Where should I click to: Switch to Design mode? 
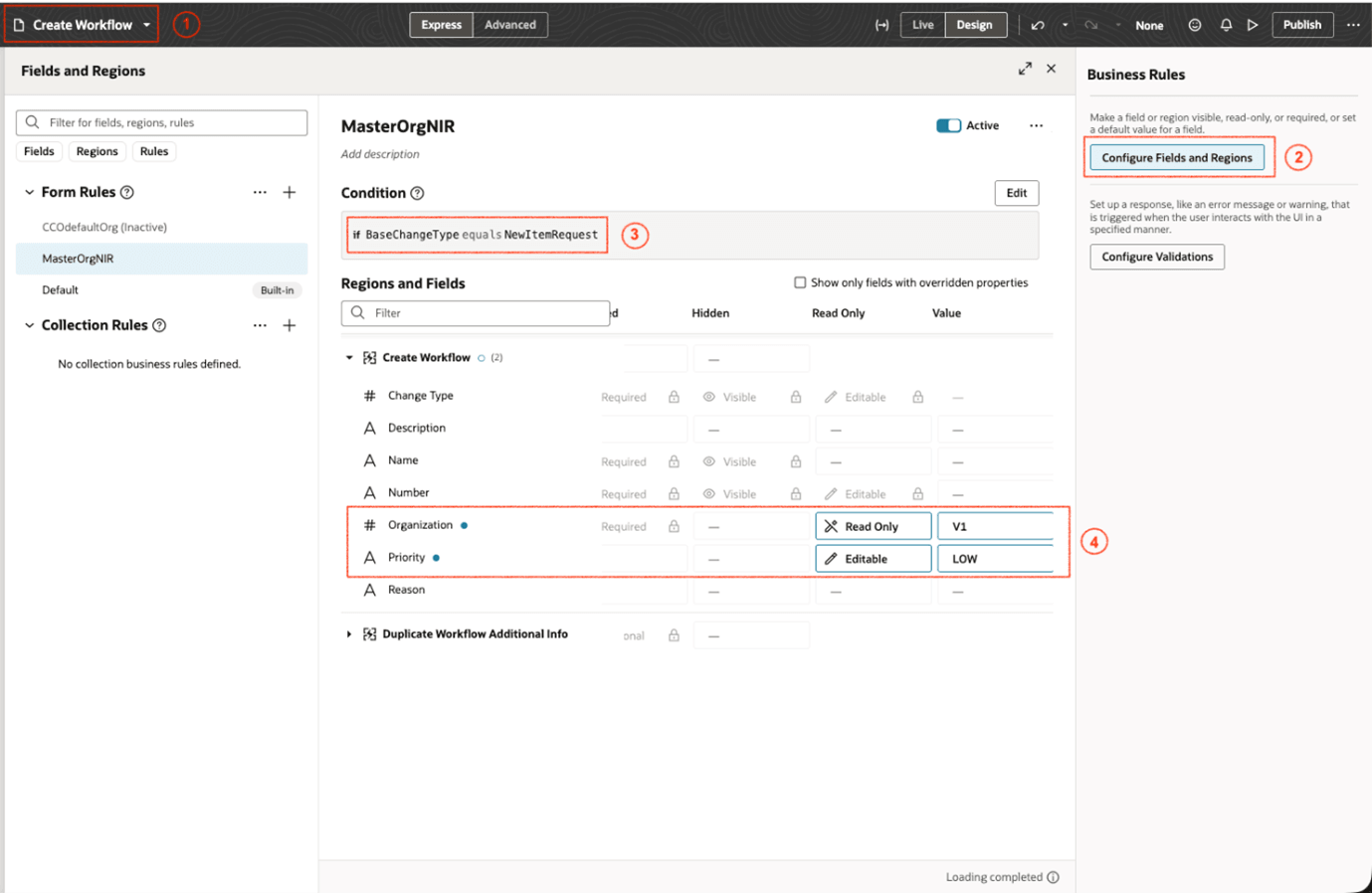975,25
